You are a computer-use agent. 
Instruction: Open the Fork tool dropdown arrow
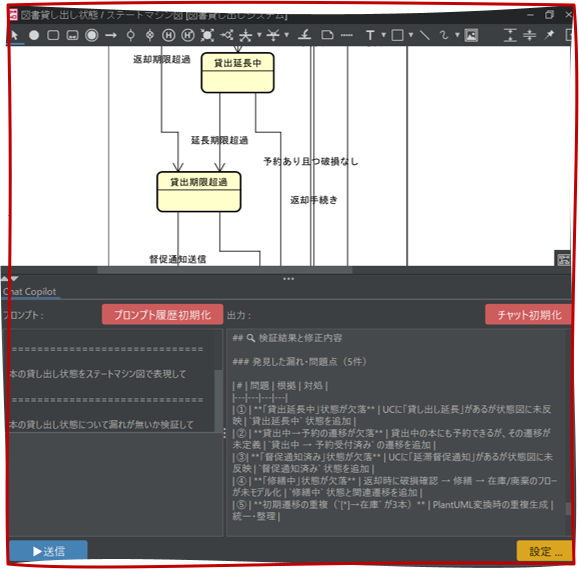pos(259,35)
